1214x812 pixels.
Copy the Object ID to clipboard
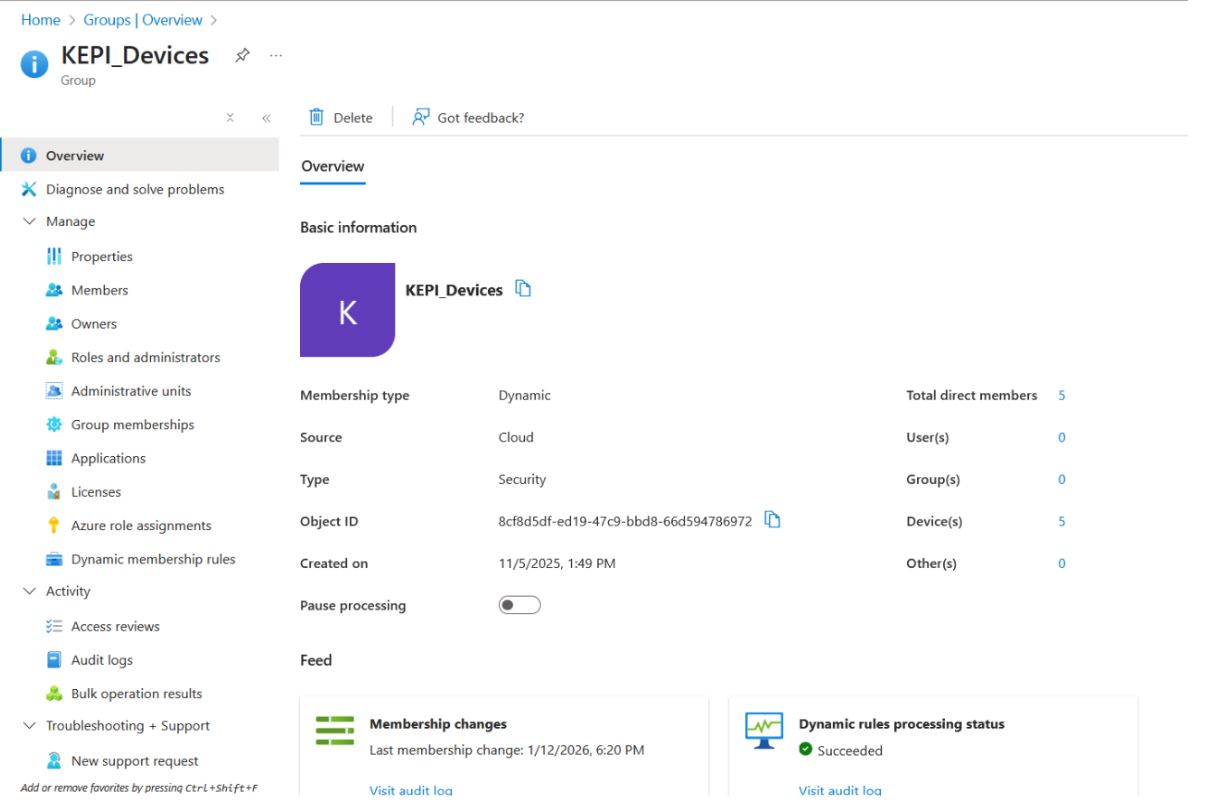pyautogui.click(x=772, y=520)
